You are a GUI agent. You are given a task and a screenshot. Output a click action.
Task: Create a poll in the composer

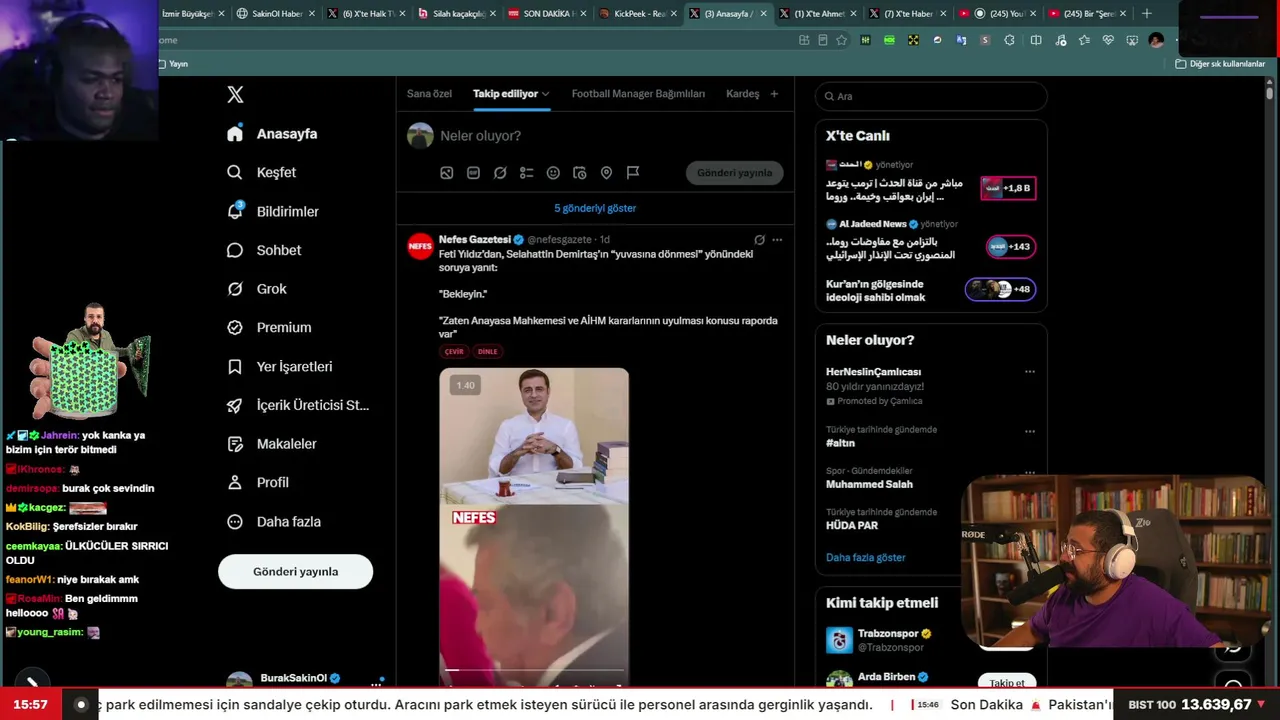tap(527, 173)
